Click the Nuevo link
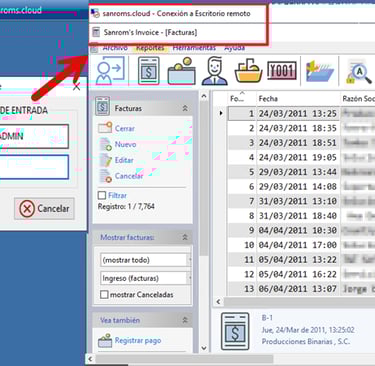 (x=125, y=144)
